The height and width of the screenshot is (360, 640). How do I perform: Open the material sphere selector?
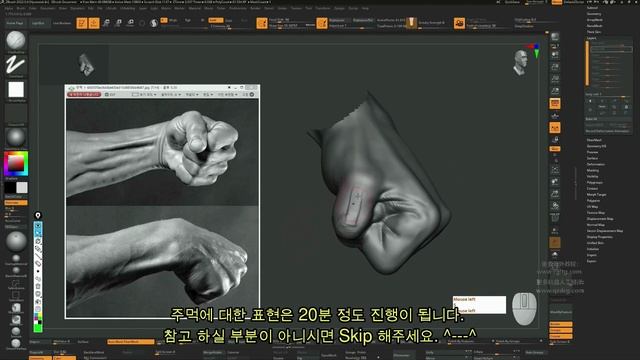[x=16, y=138]
